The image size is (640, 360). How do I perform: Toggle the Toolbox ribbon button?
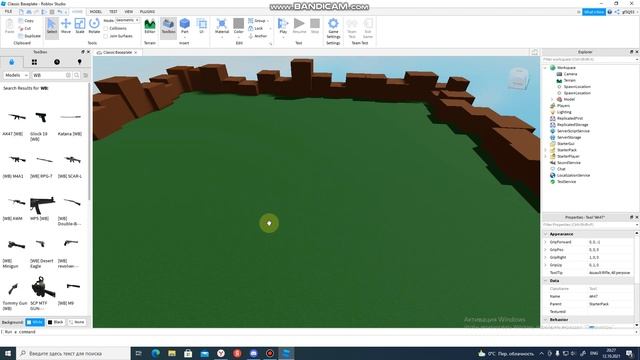(168, 27)
